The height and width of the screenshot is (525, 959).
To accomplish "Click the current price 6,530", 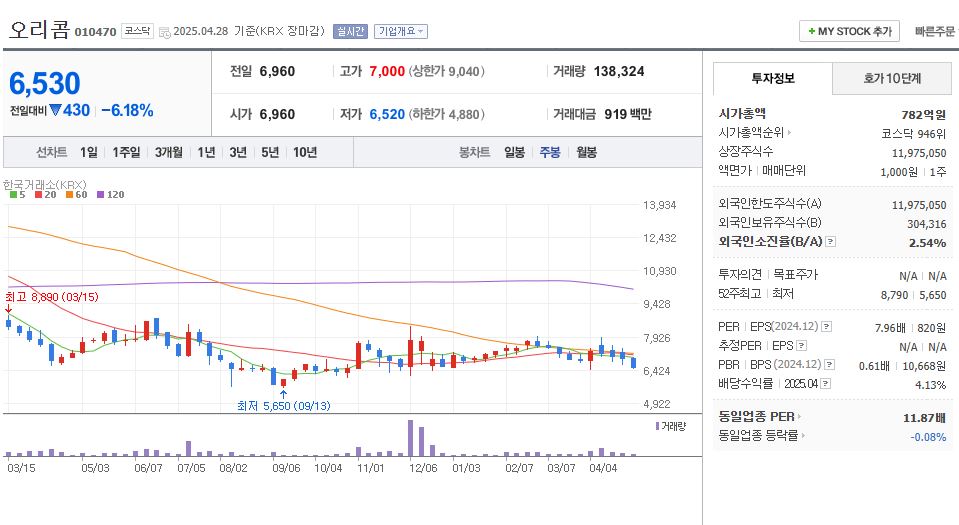I will pyautogui.click(x=45, y=83).
